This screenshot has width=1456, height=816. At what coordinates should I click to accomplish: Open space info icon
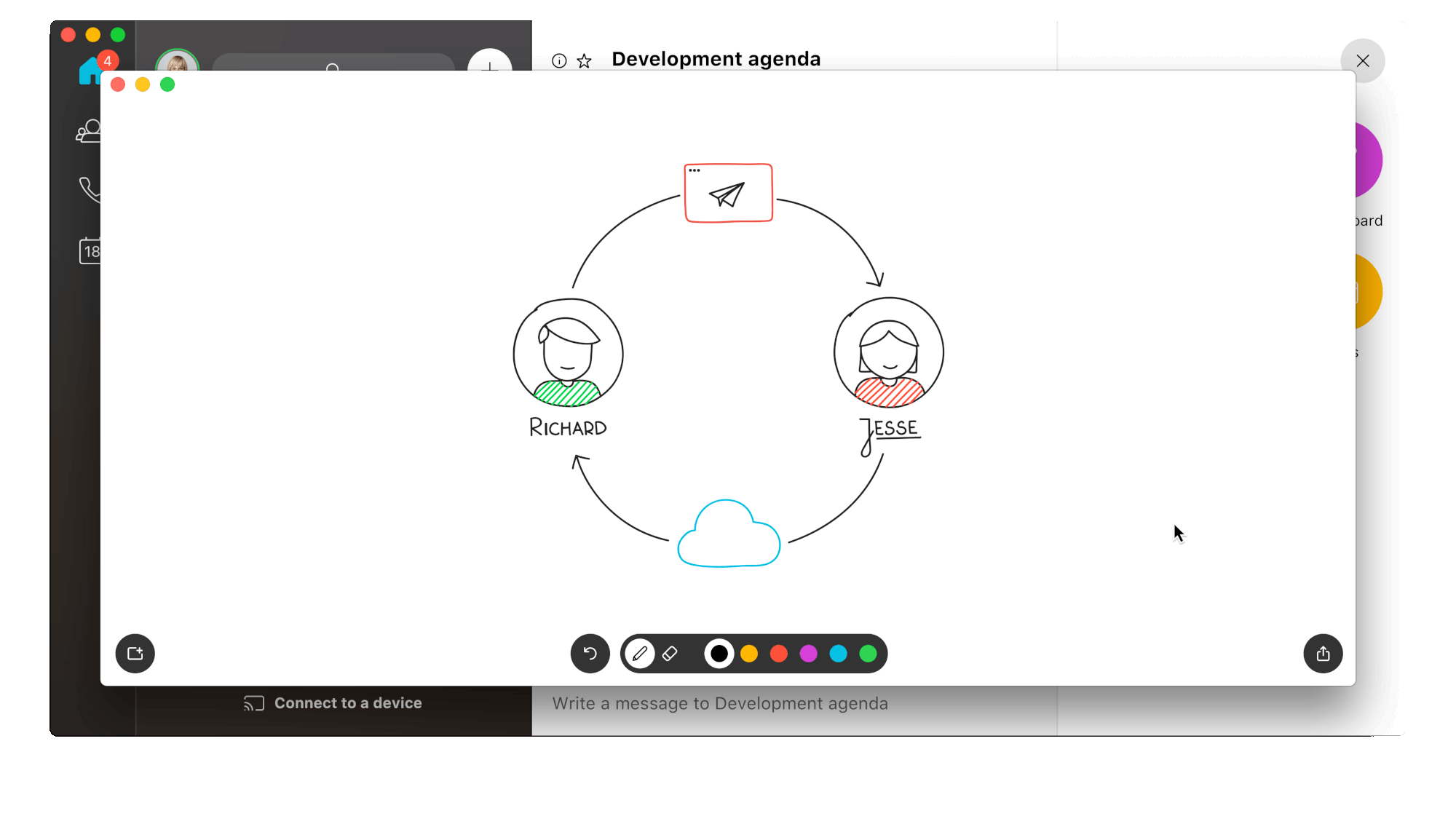pyautogui.click(x=559, y=61)
